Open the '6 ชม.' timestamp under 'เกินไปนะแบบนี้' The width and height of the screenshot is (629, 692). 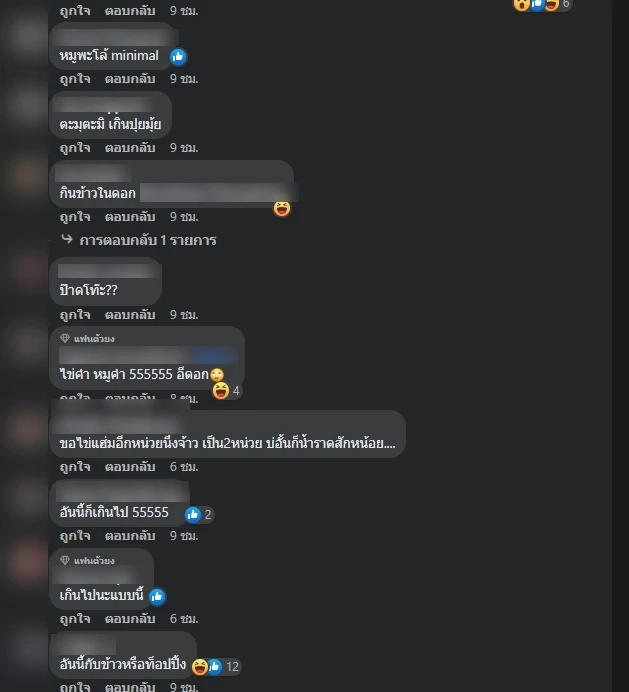coord(184,619)
